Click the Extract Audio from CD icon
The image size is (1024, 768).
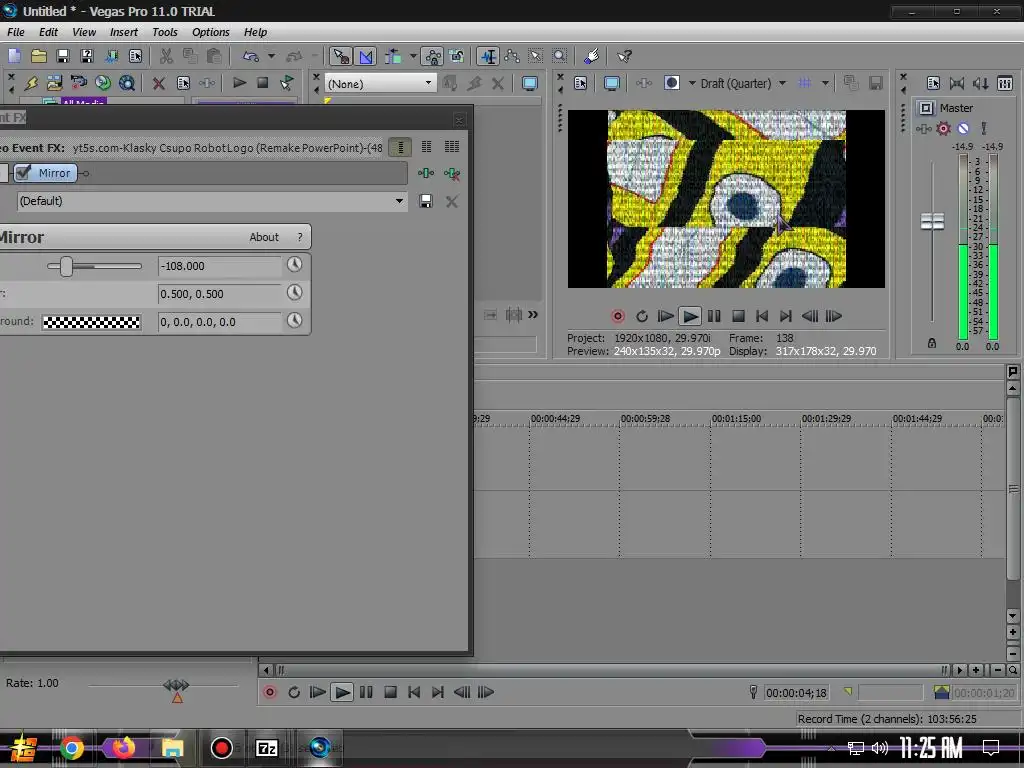pyautogui.click(x=103, y=83)
